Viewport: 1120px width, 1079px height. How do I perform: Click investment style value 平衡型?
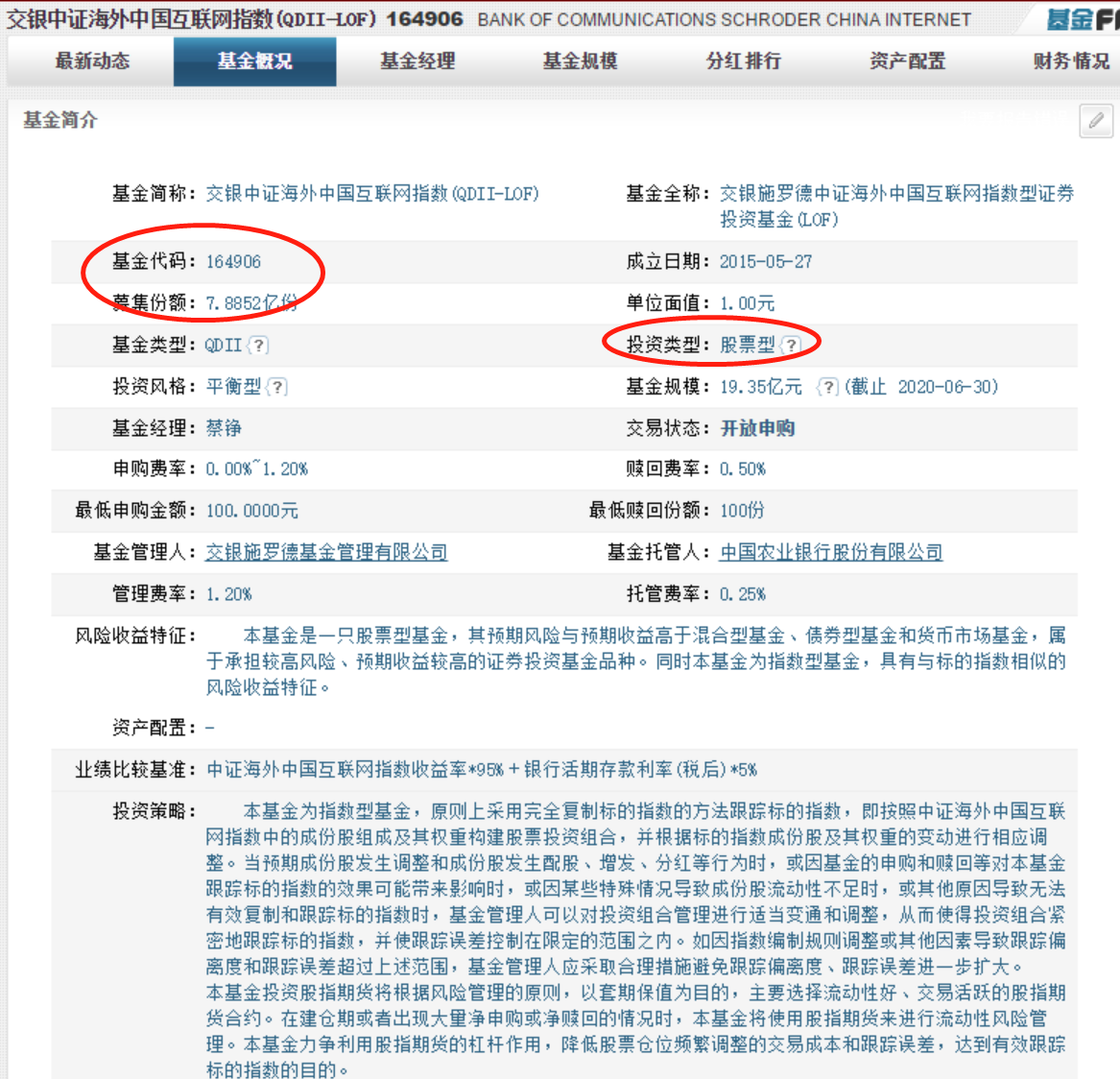[x=233, y=387]
